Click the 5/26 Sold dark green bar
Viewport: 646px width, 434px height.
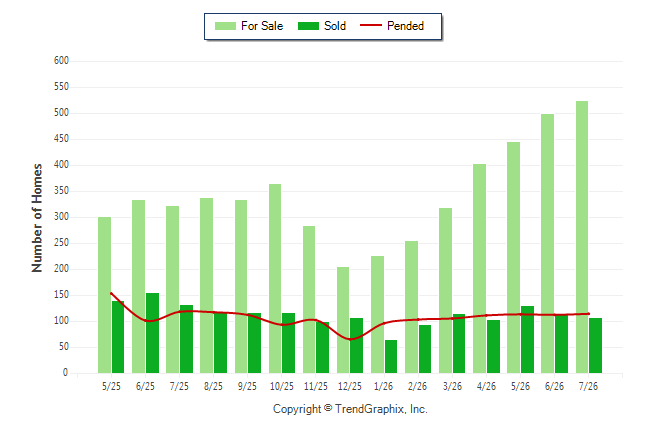[527, 340]
